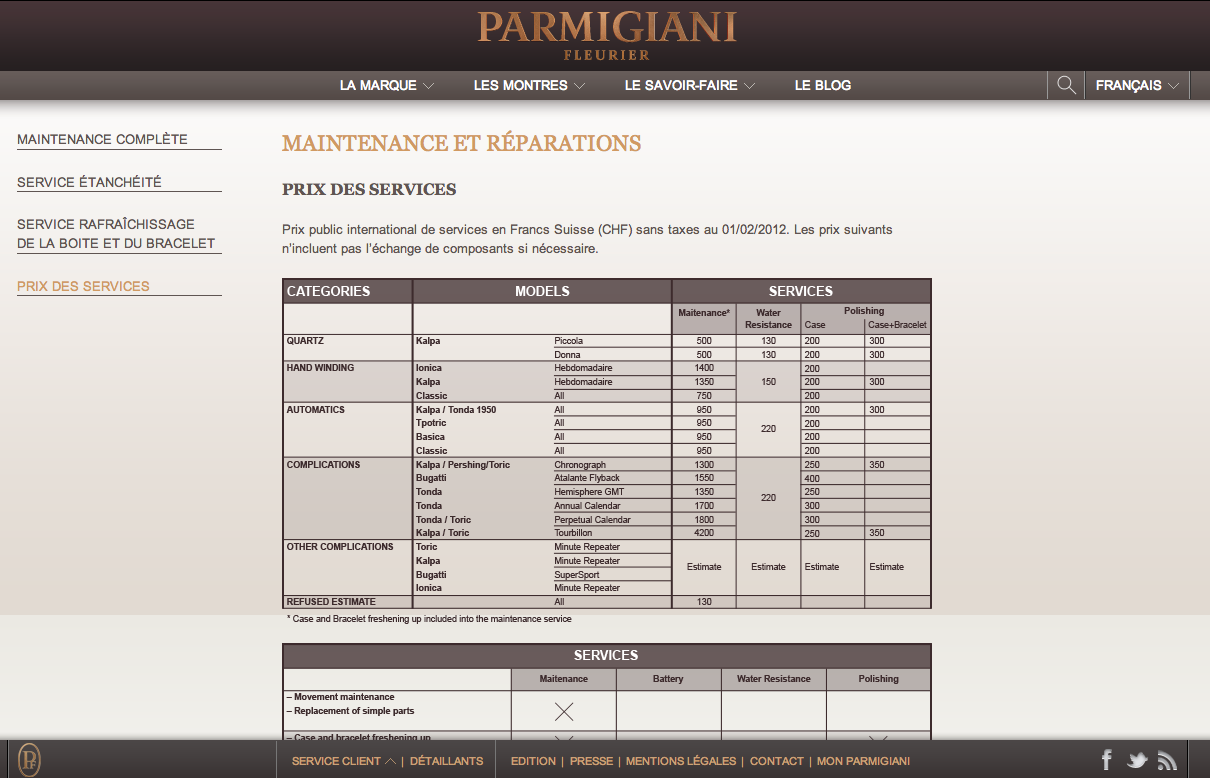Open SERVICE ÉTANCHÉITÉ in the sidebar

(89, 182)
